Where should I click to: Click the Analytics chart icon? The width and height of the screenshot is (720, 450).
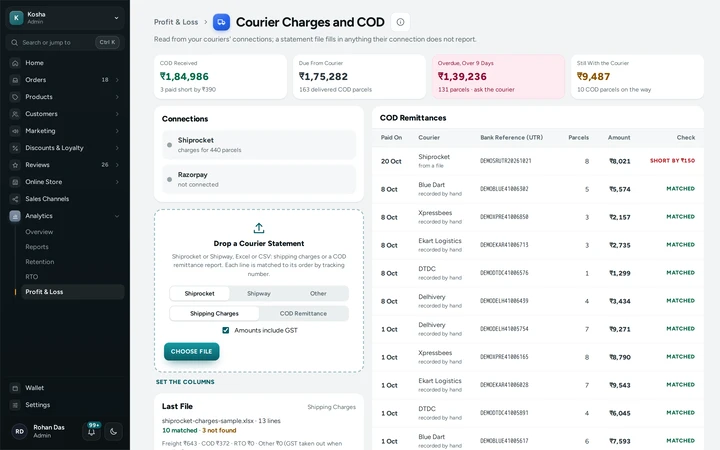pos(15,216)
